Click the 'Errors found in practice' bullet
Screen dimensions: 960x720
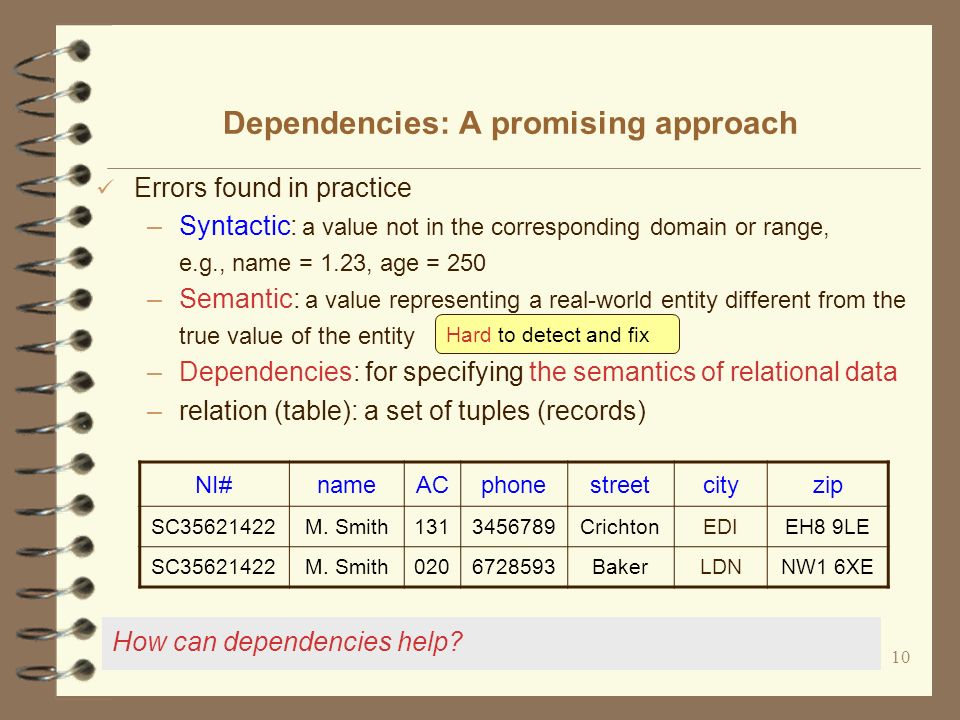click(272, 188)
